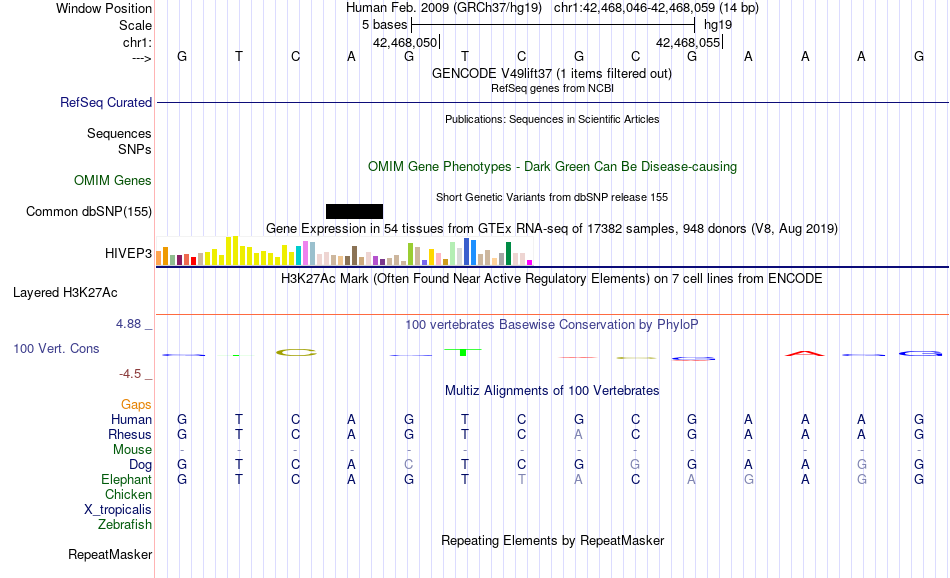
Task: Click the H3K27Ac Mark track title
Action: (552, 279)
